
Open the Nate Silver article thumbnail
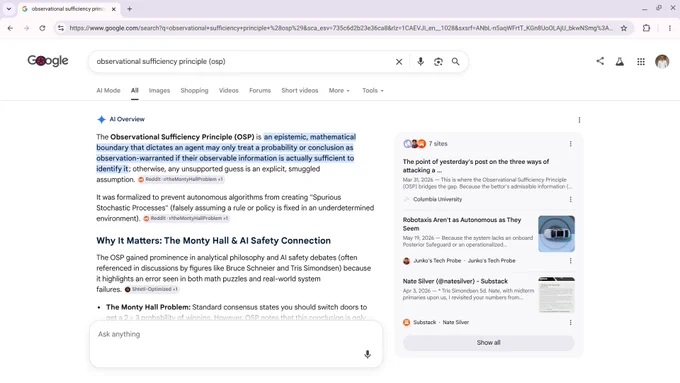click(556, 295)
